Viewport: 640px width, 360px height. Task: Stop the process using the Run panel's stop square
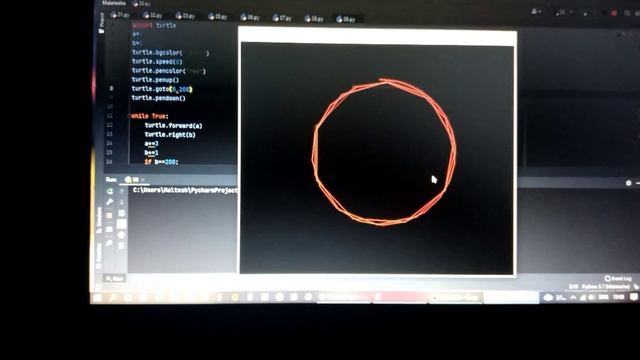109,215
